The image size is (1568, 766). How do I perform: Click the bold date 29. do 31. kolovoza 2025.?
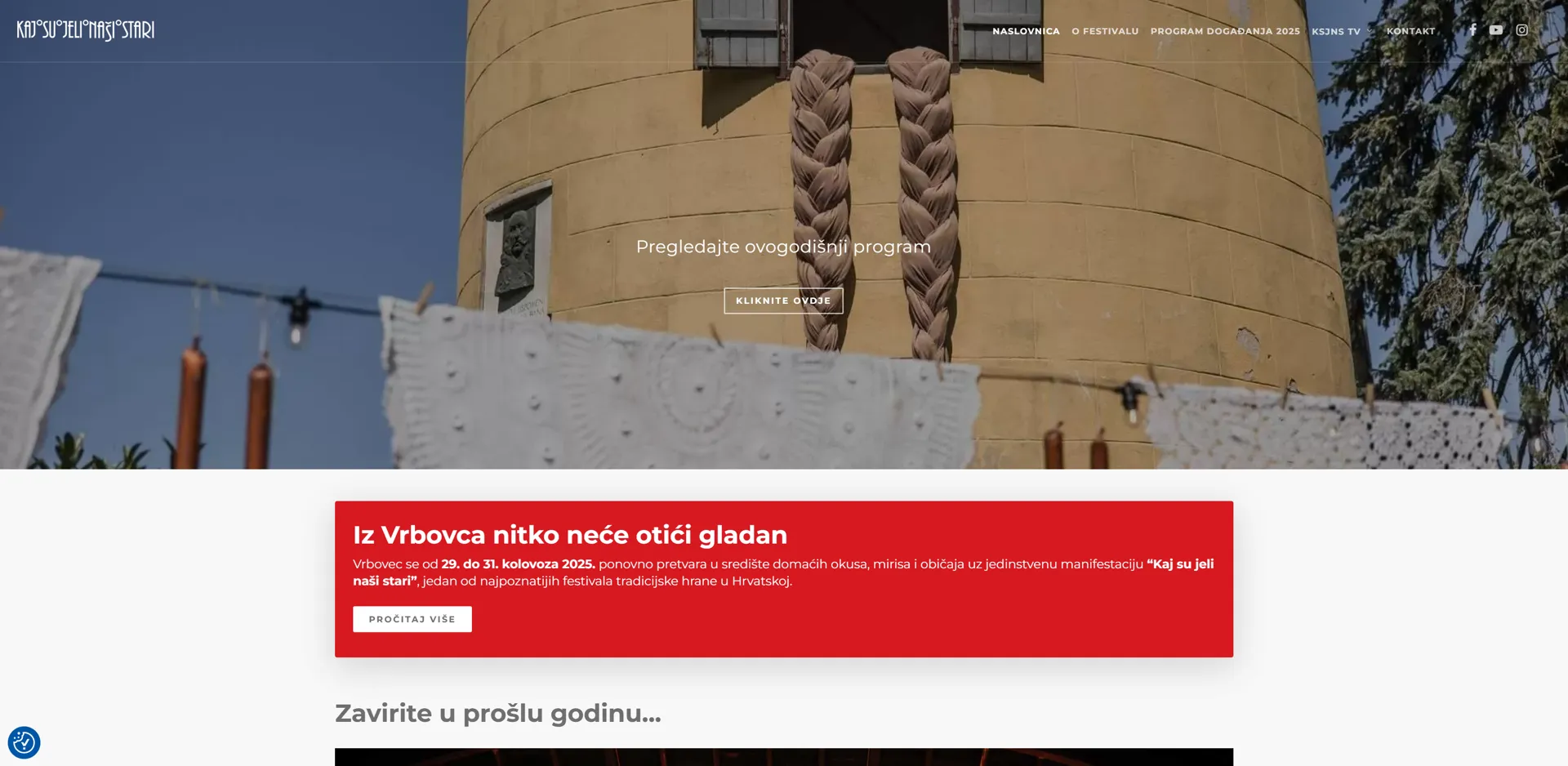518,564
